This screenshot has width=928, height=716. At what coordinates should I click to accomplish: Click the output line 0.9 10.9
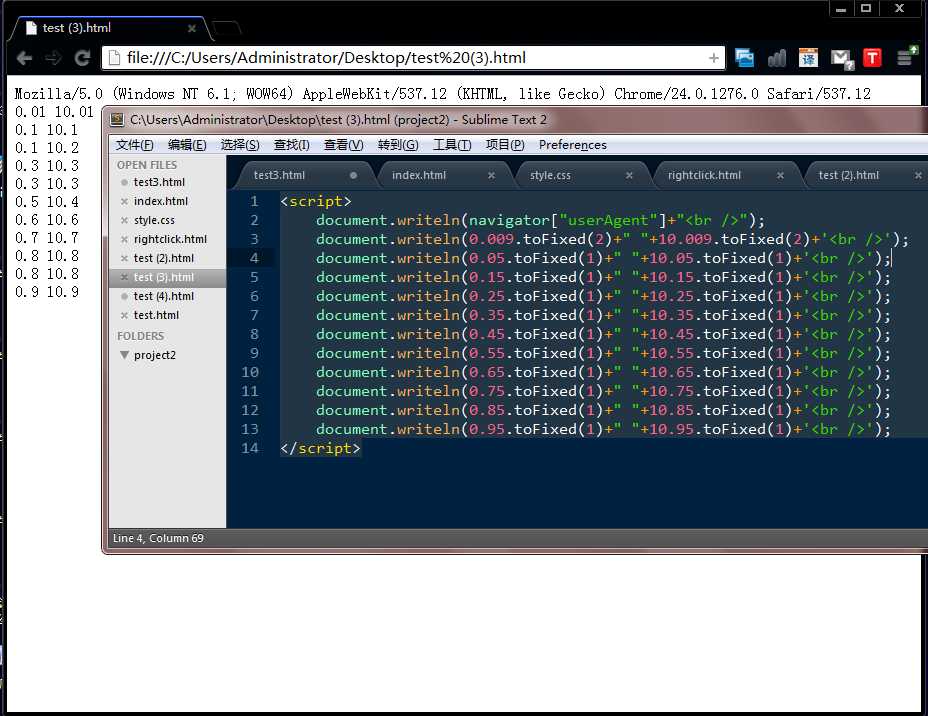click(47, 292)
